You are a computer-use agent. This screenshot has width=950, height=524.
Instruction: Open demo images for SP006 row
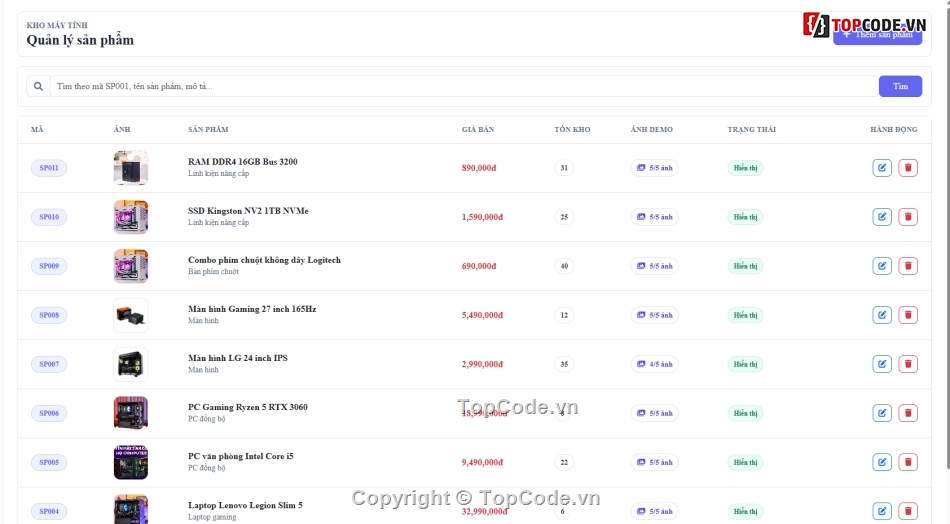pos(654,413)
